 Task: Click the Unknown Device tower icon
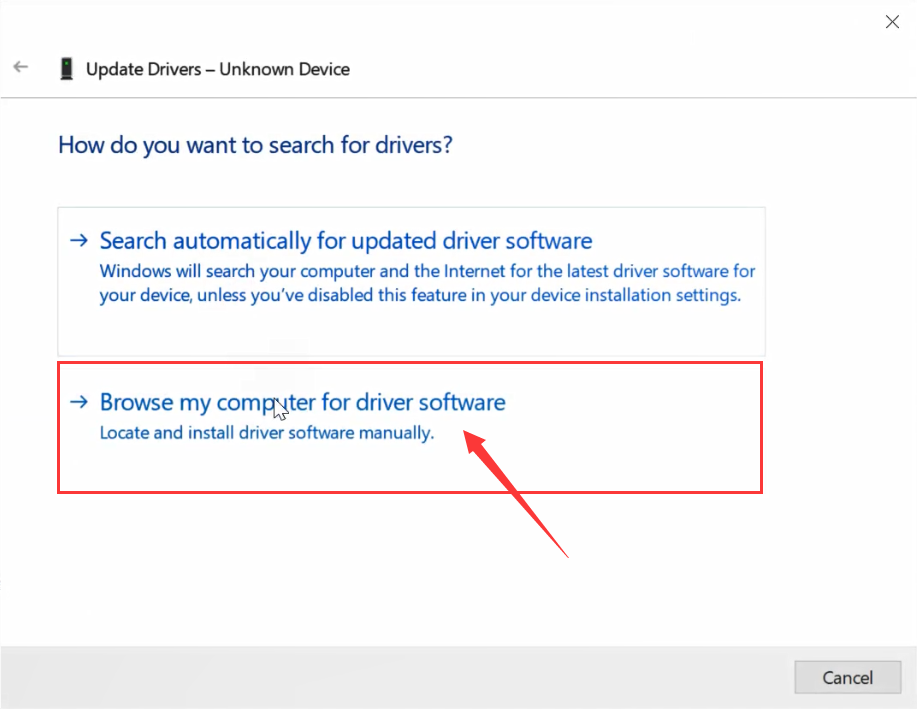(67, 69)
